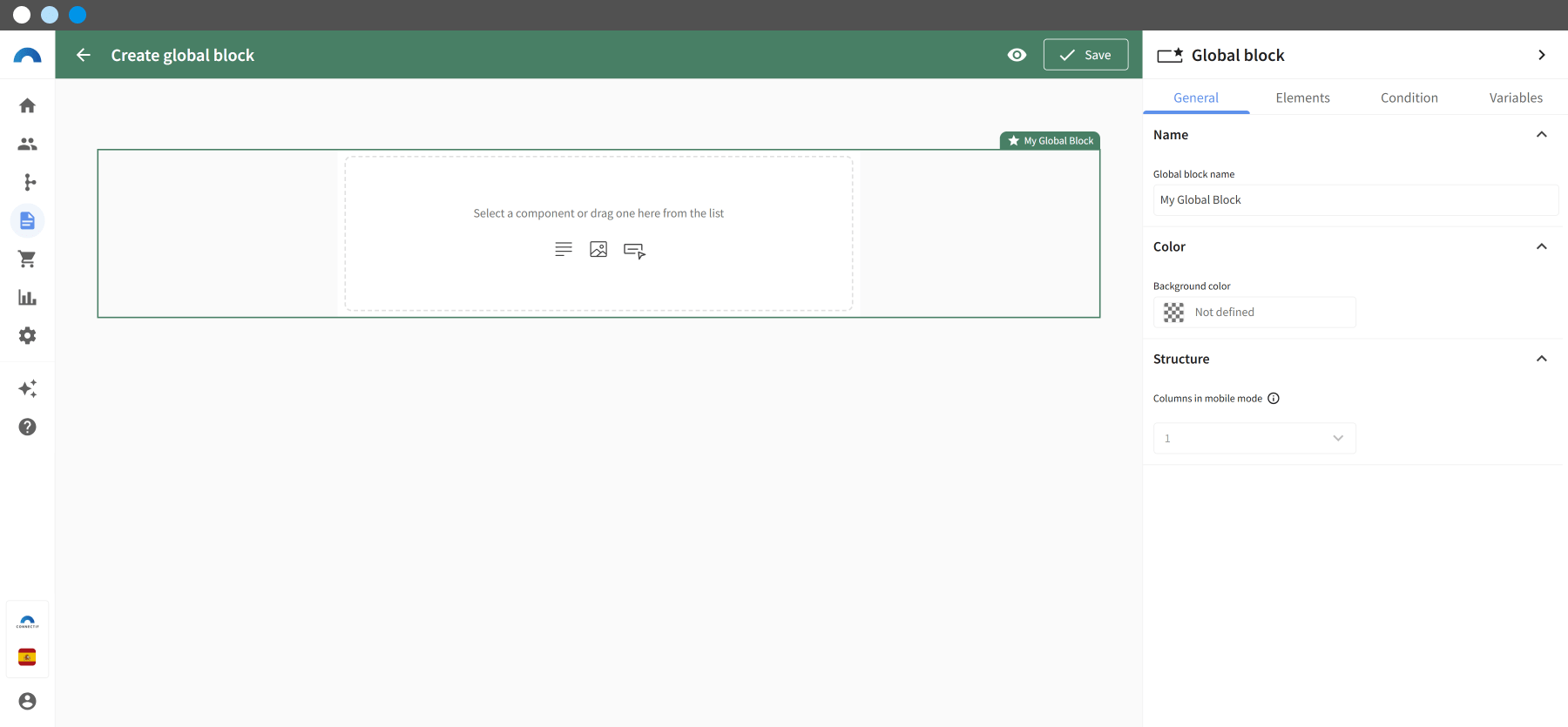Open the Contacts people icon
The image size is (1568, 727).
(x=27, y=144)
